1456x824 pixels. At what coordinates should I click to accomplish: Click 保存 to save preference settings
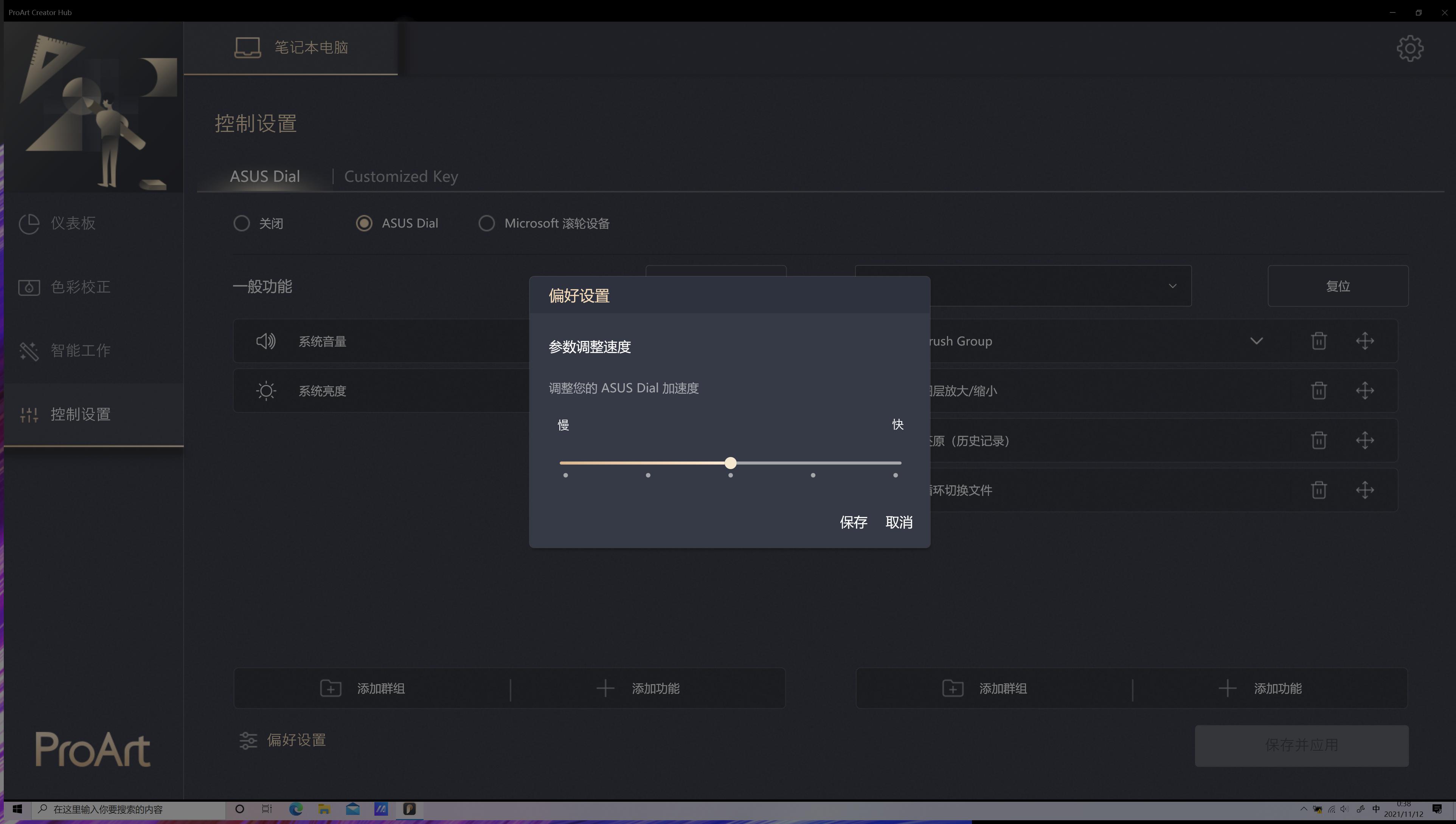(854, 522)
